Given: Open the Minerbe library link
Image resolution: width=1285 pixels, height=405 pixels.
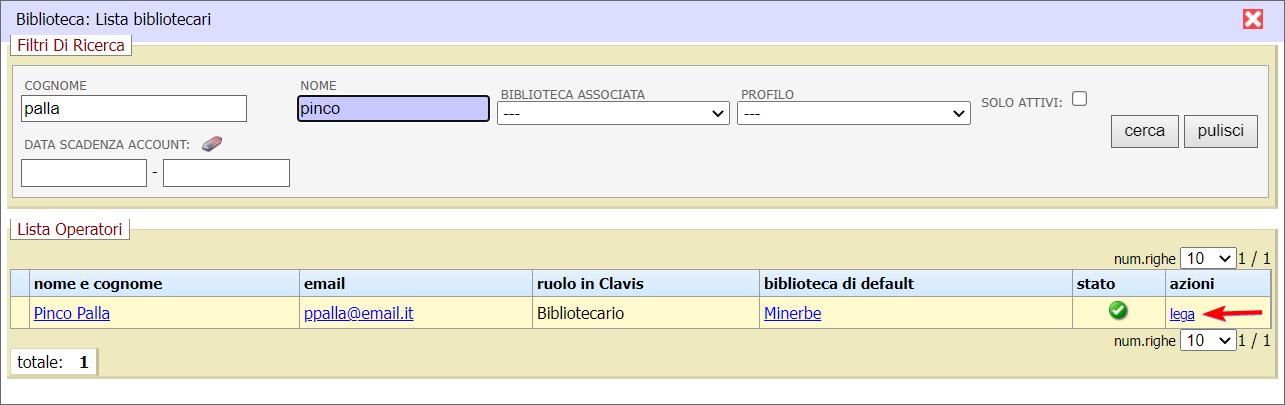Looking at the screenshot, I should [x=792, y=313].
